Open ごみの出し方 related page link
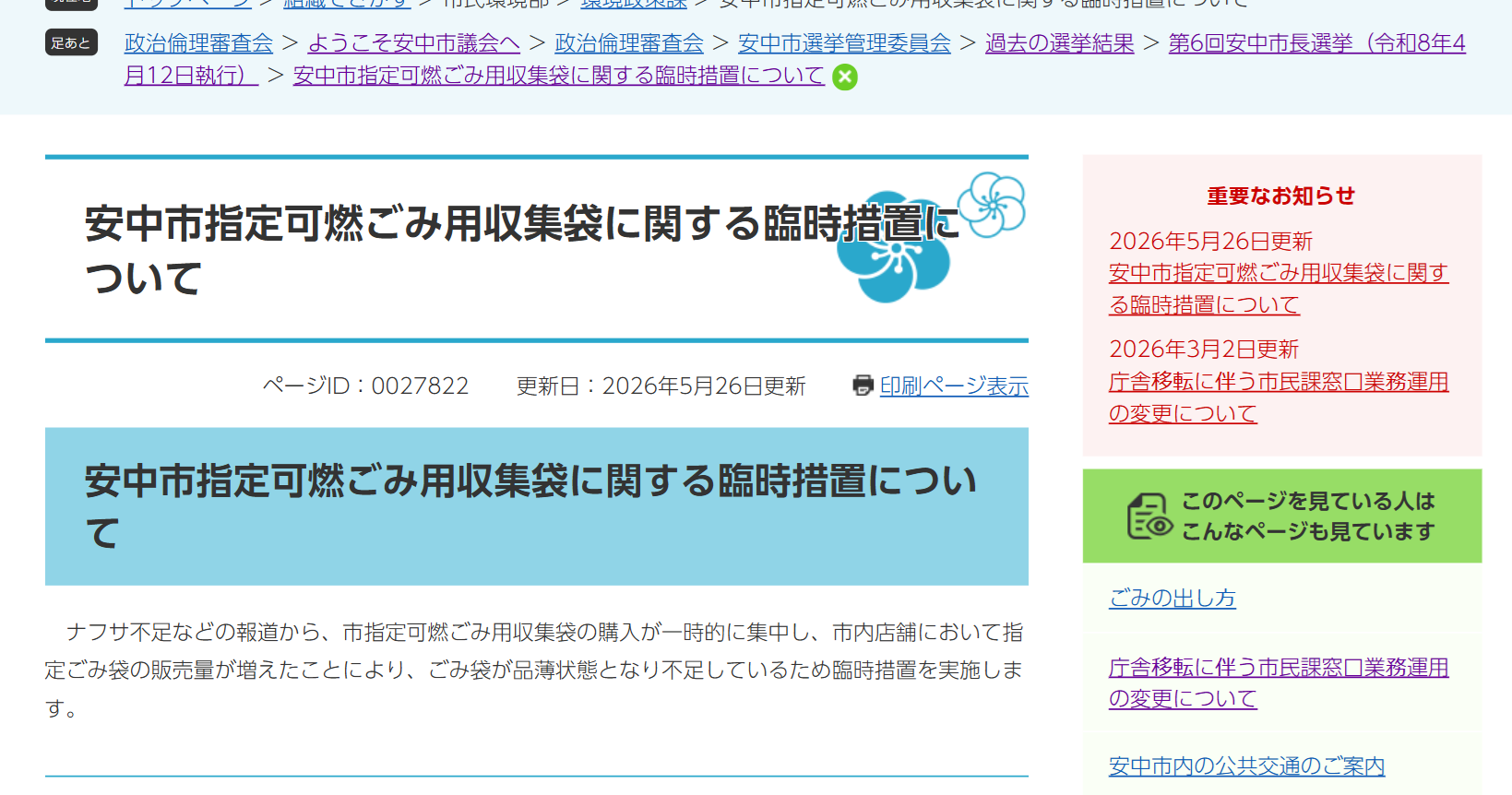1512x795 pixels. click(1172, 598)
